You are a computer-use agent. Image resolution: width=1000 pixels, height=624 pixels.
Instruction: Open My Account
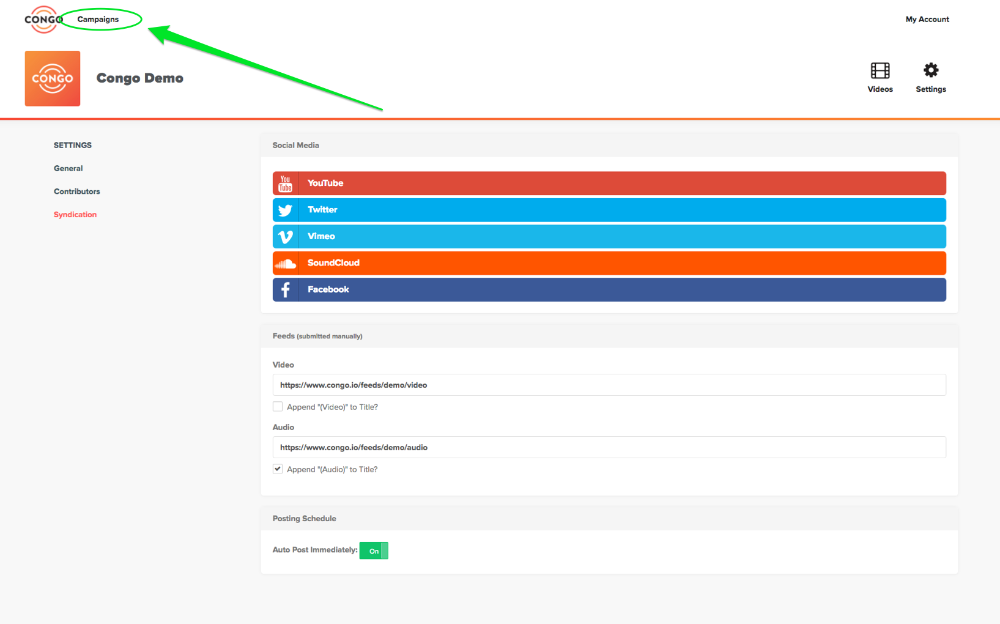927,19
